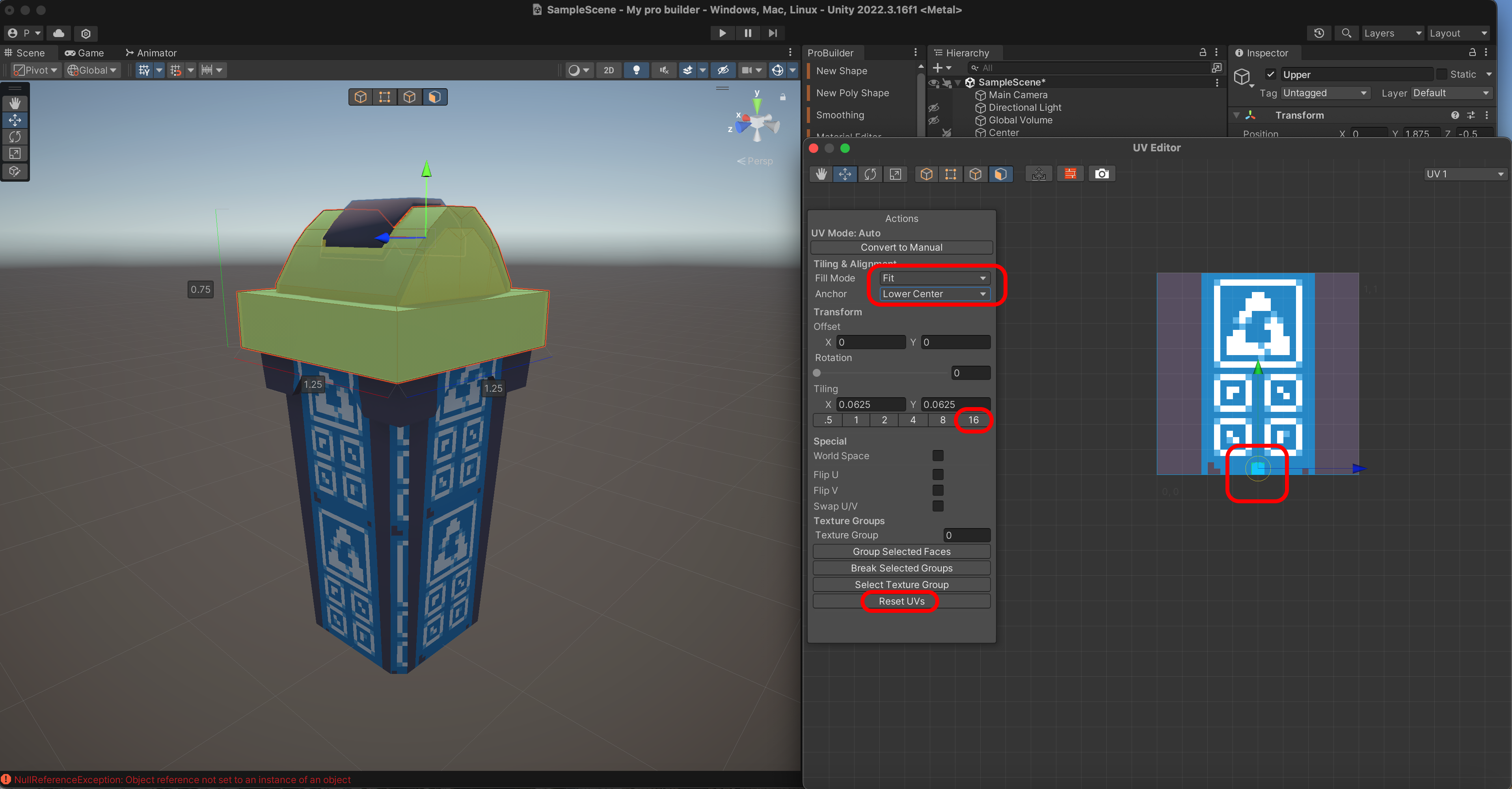This screenshot has height=789, width=1512.
Task: Enable the Static checkbox in Inspector
Action: (x=1441, y=74)
